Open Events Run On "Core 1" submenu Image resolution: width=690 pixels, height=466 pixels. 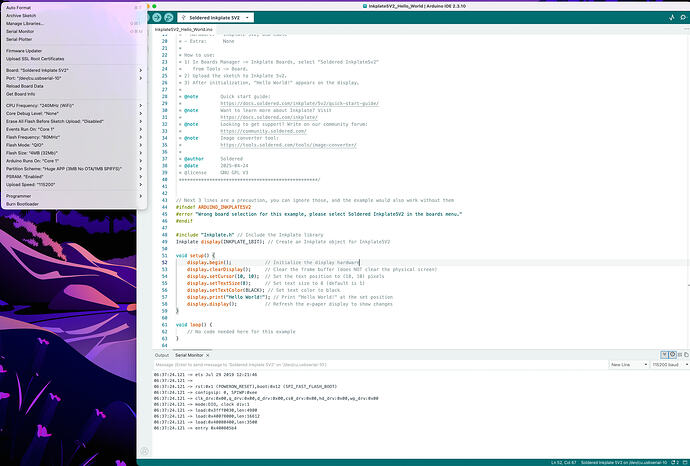click(x=74, y=129)
